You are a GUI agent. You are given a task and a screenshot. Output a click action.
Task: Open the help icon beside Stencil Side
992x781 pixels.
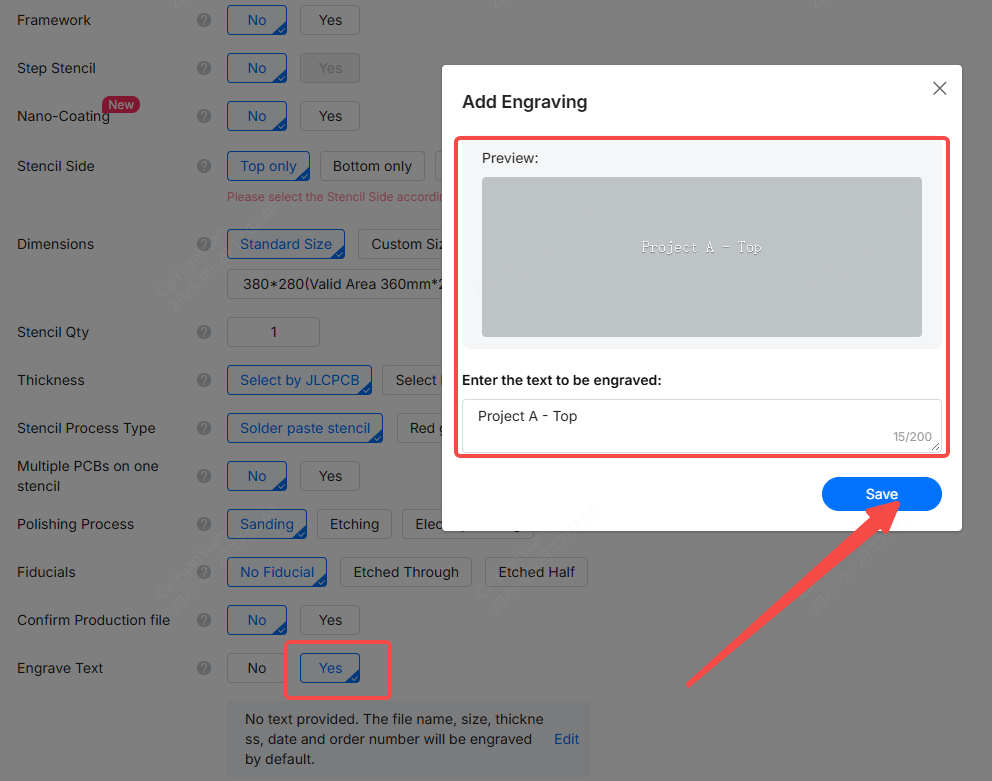[x=204, y=166]
